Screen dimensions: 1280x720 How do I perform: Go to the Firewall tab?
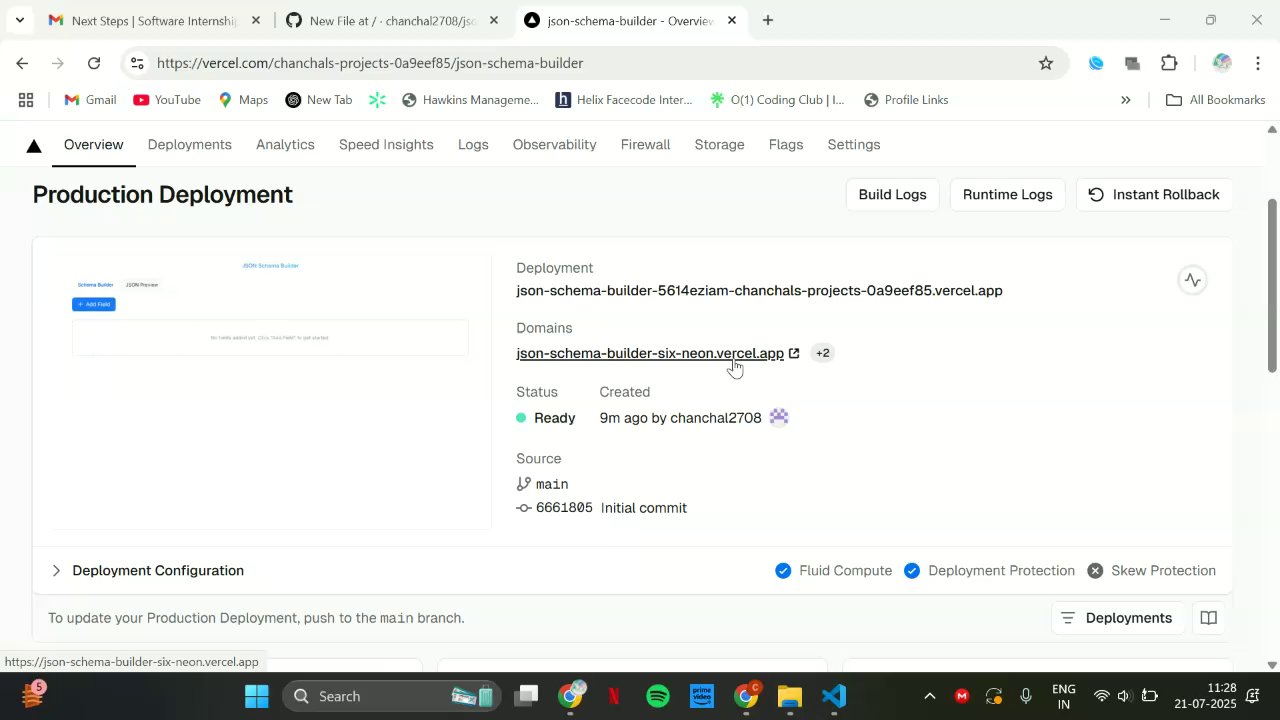point(645,145)
